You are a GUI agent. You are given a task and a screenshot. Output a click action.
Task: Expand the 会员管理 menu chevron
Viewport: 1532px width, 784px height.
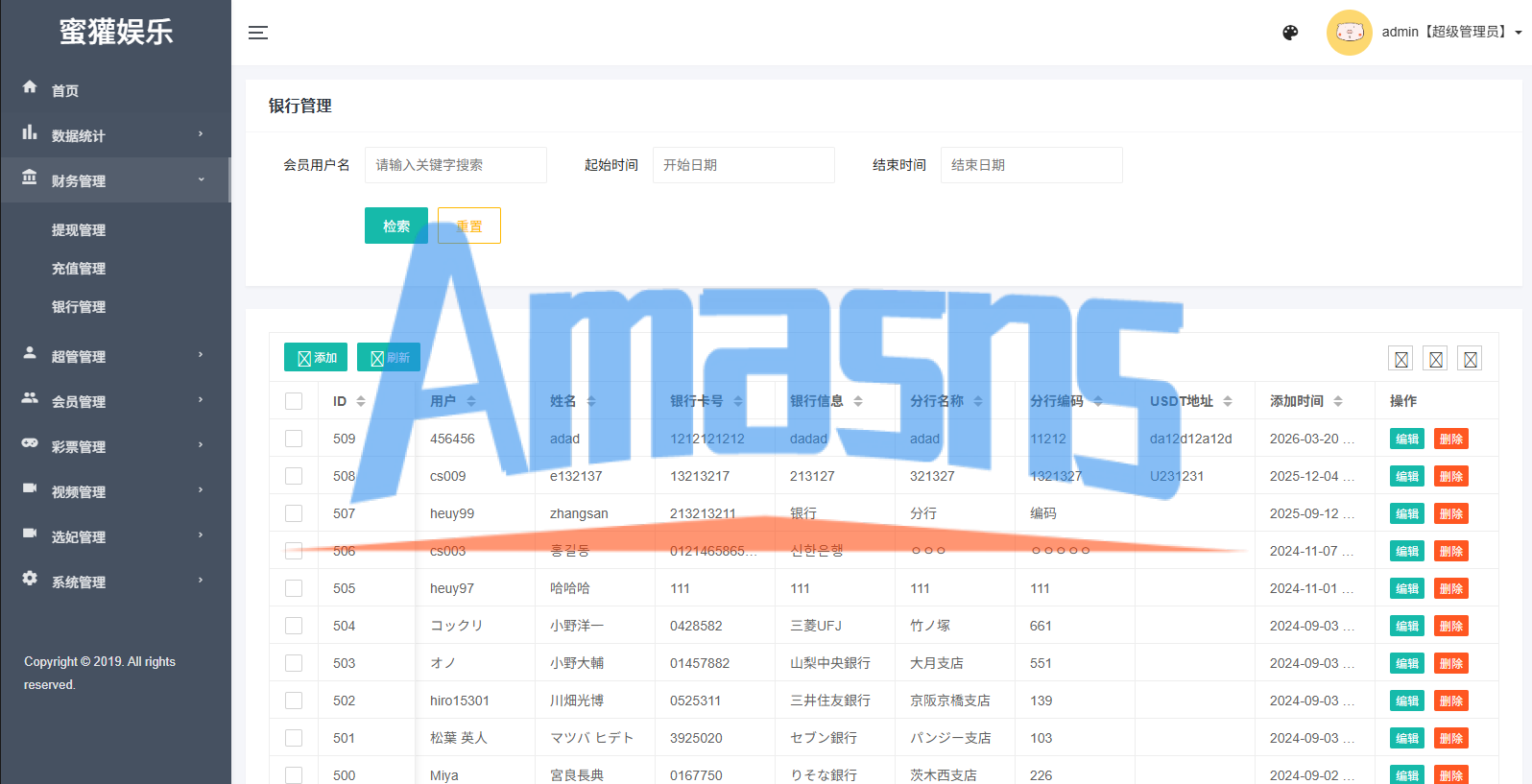click(x=201, y=399)
